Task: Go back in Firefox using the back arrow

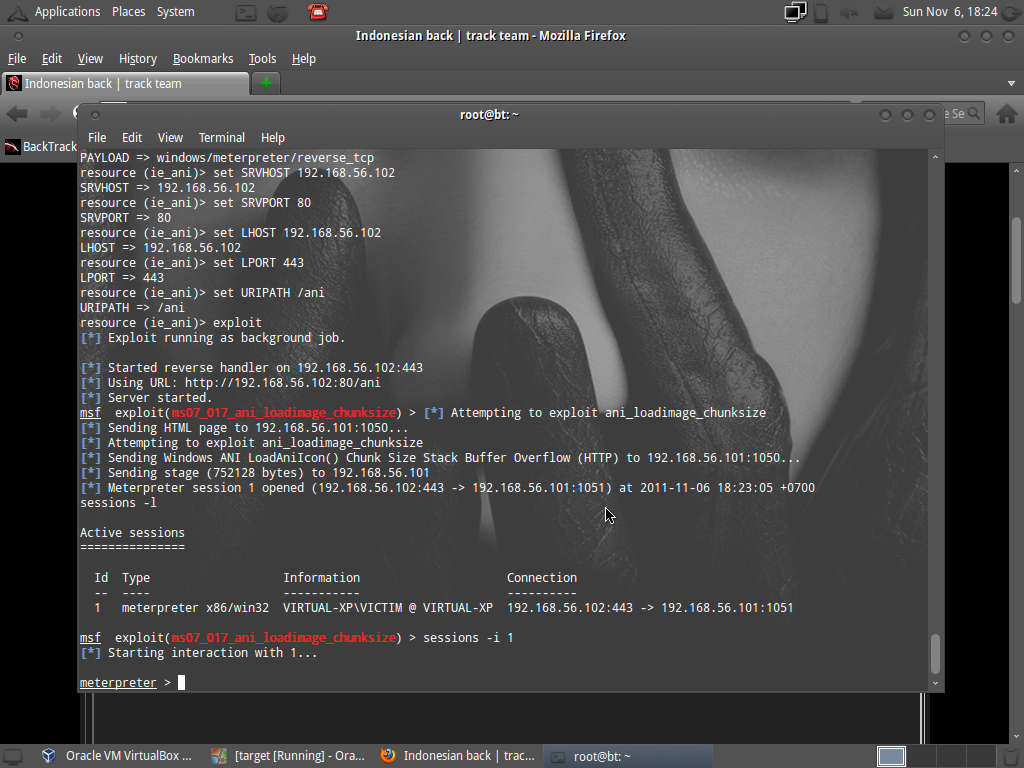Action: click(x=17, y=114)
